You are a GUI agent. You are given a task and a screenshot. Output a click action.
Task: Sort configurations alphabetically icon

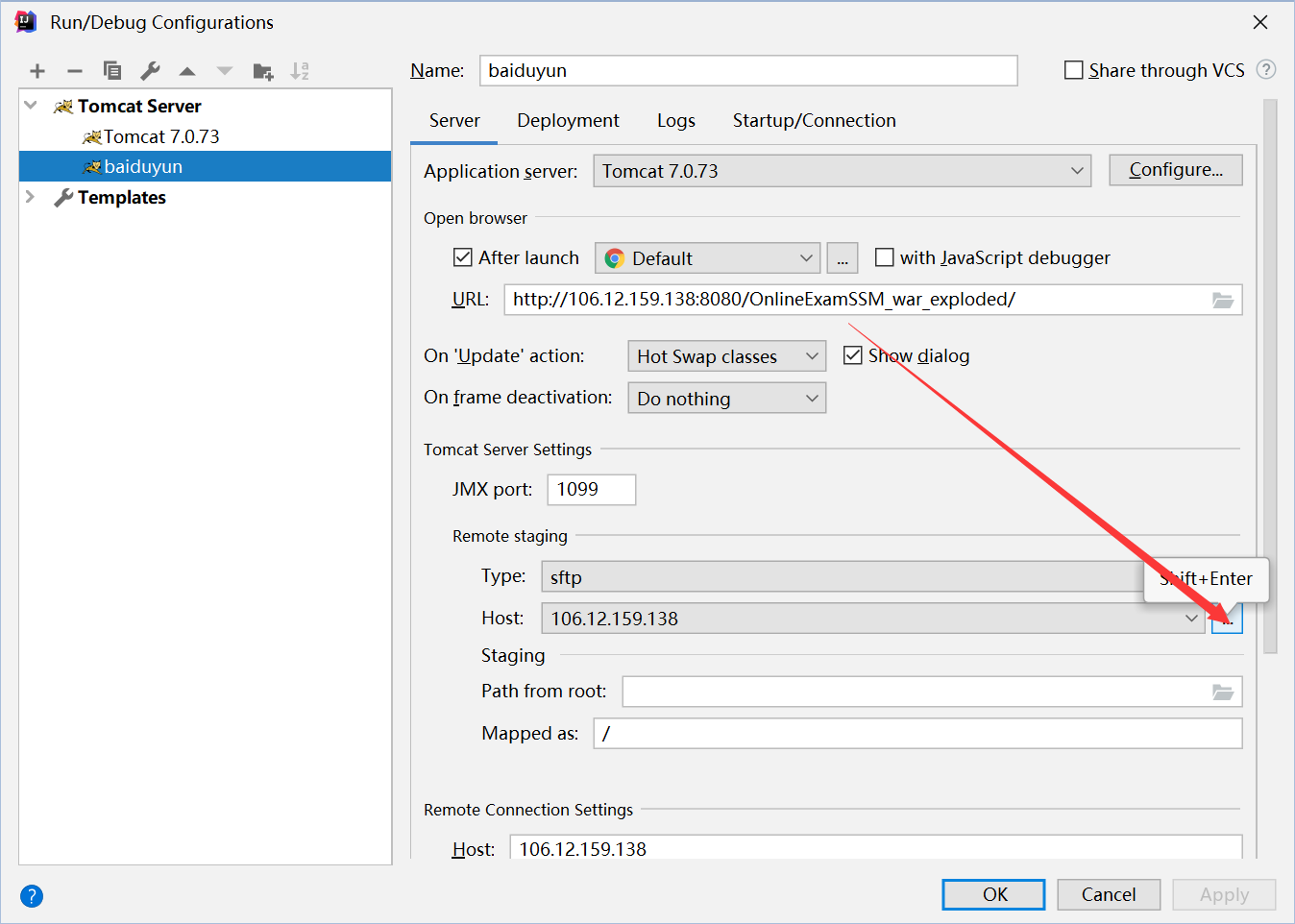(x=300, y=71)
